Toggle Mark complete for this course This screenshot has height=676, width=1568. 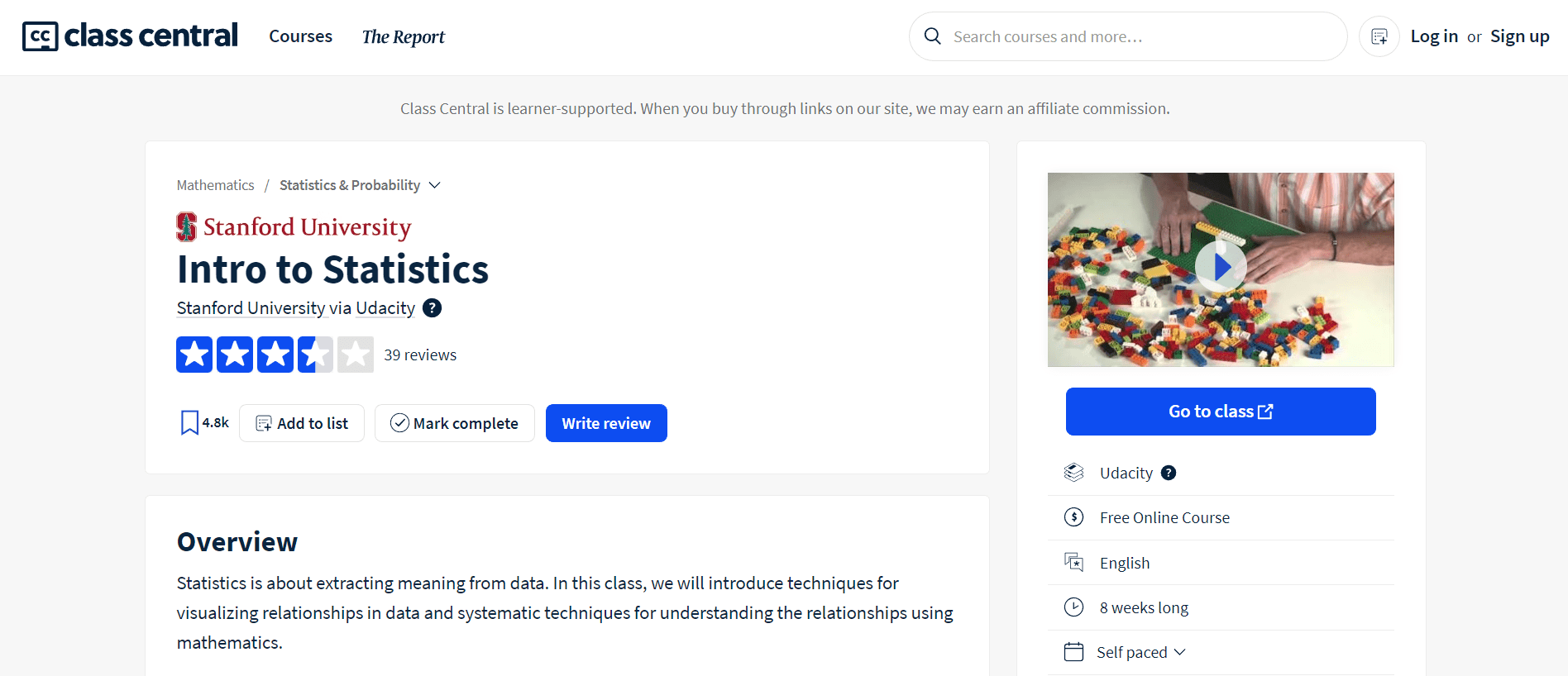pos(455,423)
